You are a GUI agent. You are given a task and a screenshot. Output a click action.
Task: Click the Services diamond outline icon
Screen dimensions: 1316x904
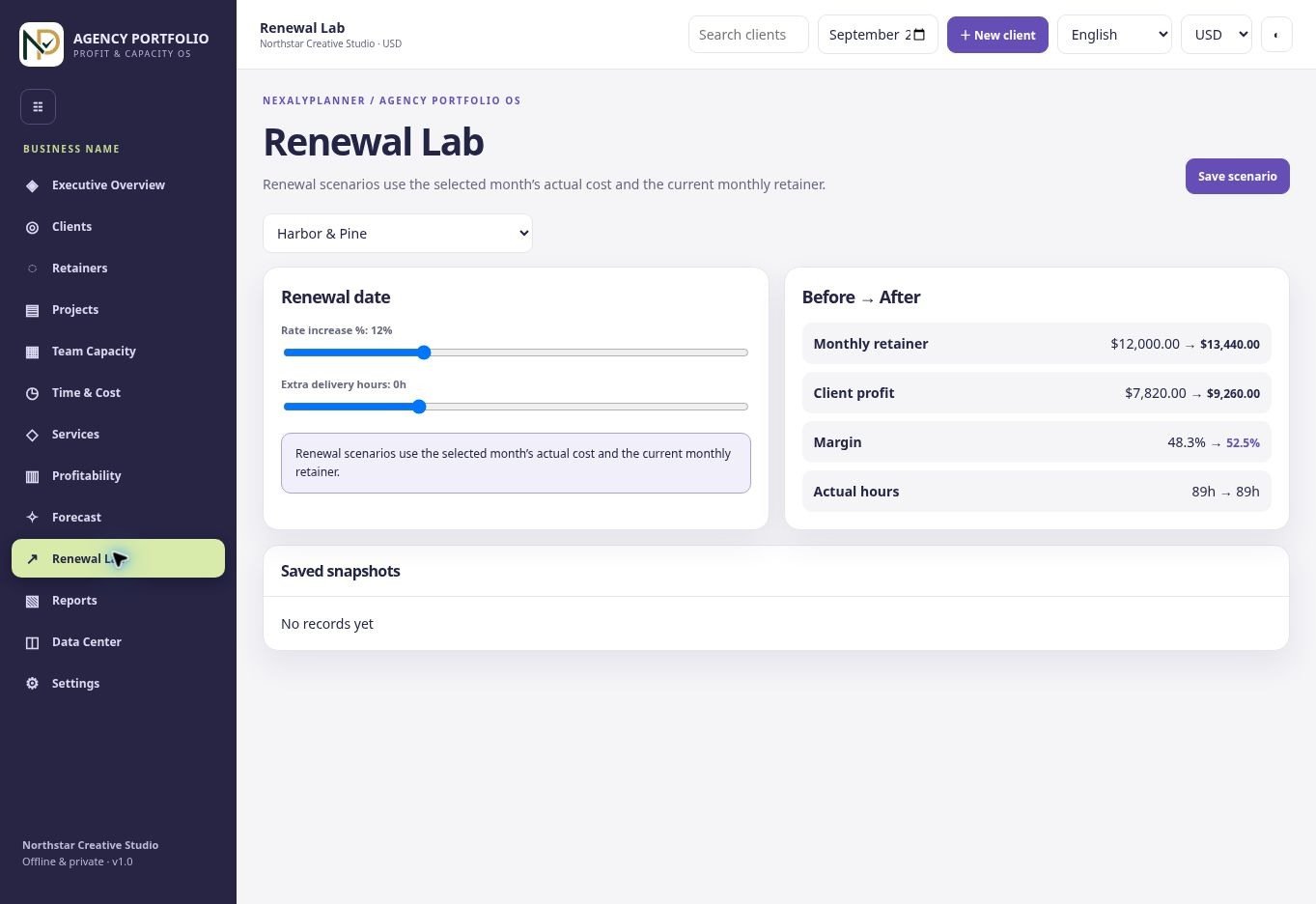(32, 435)
